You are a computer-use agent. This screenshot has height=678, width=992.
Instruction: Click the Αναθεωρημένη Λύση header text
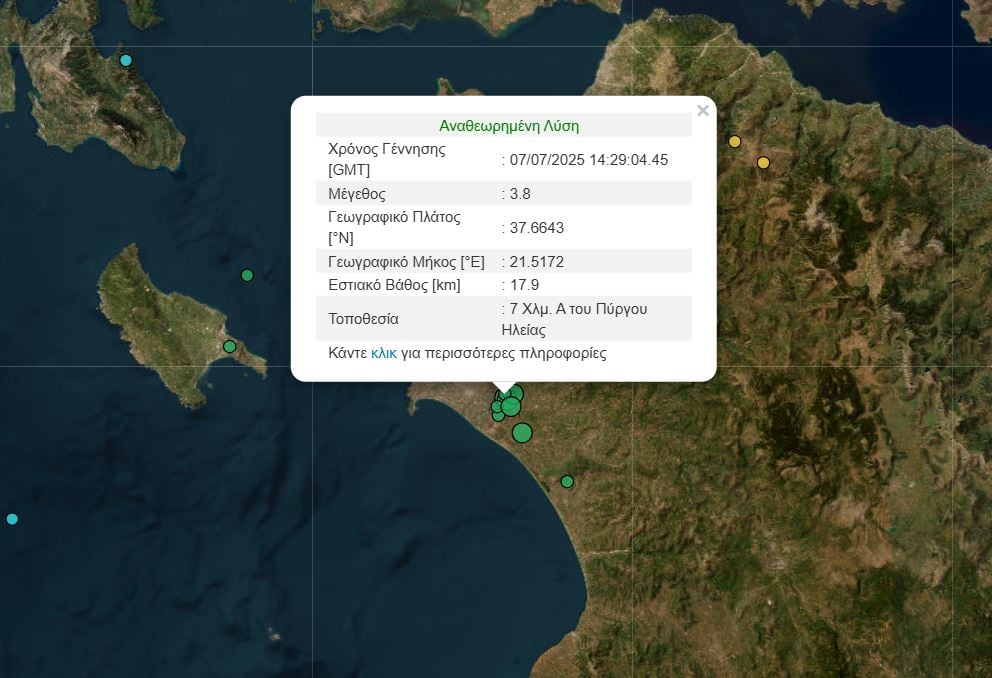pos(509,126)
